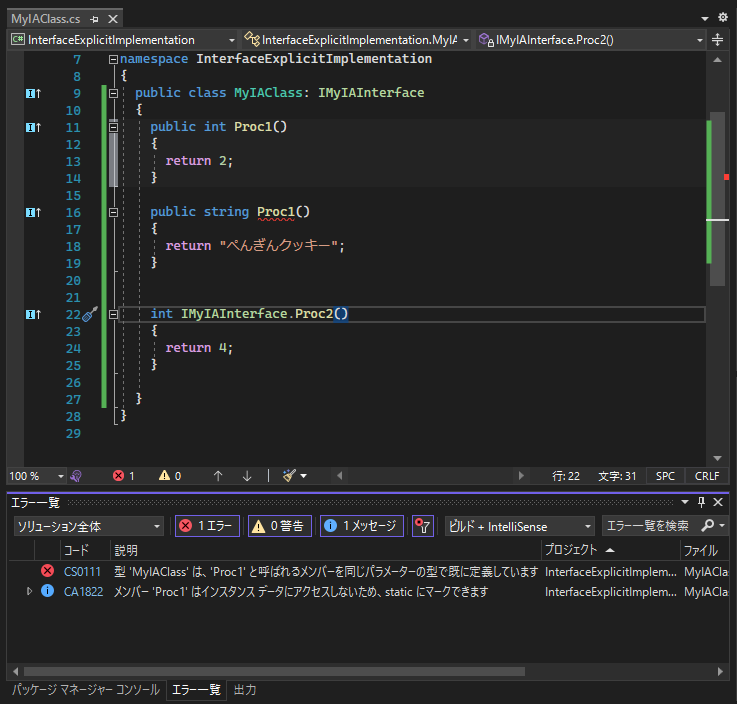This screenshot has width=737, height=704.
Task: Click the SPC indentation setting
Action: pos(665,476)
